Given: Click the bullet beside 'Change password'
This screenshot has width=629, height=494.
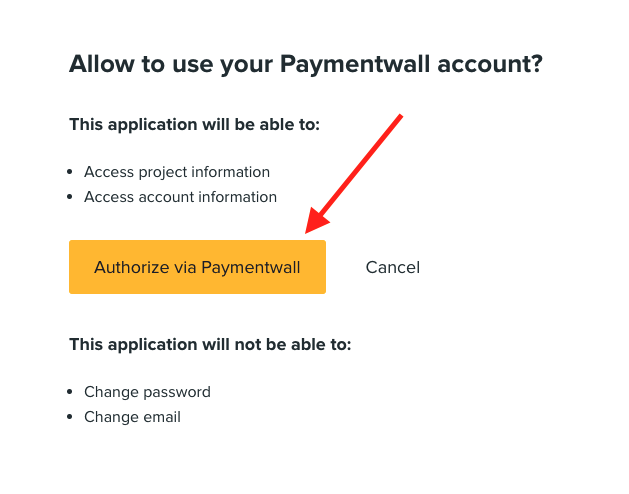Looking at the screenshot, I should coord(70,392).
